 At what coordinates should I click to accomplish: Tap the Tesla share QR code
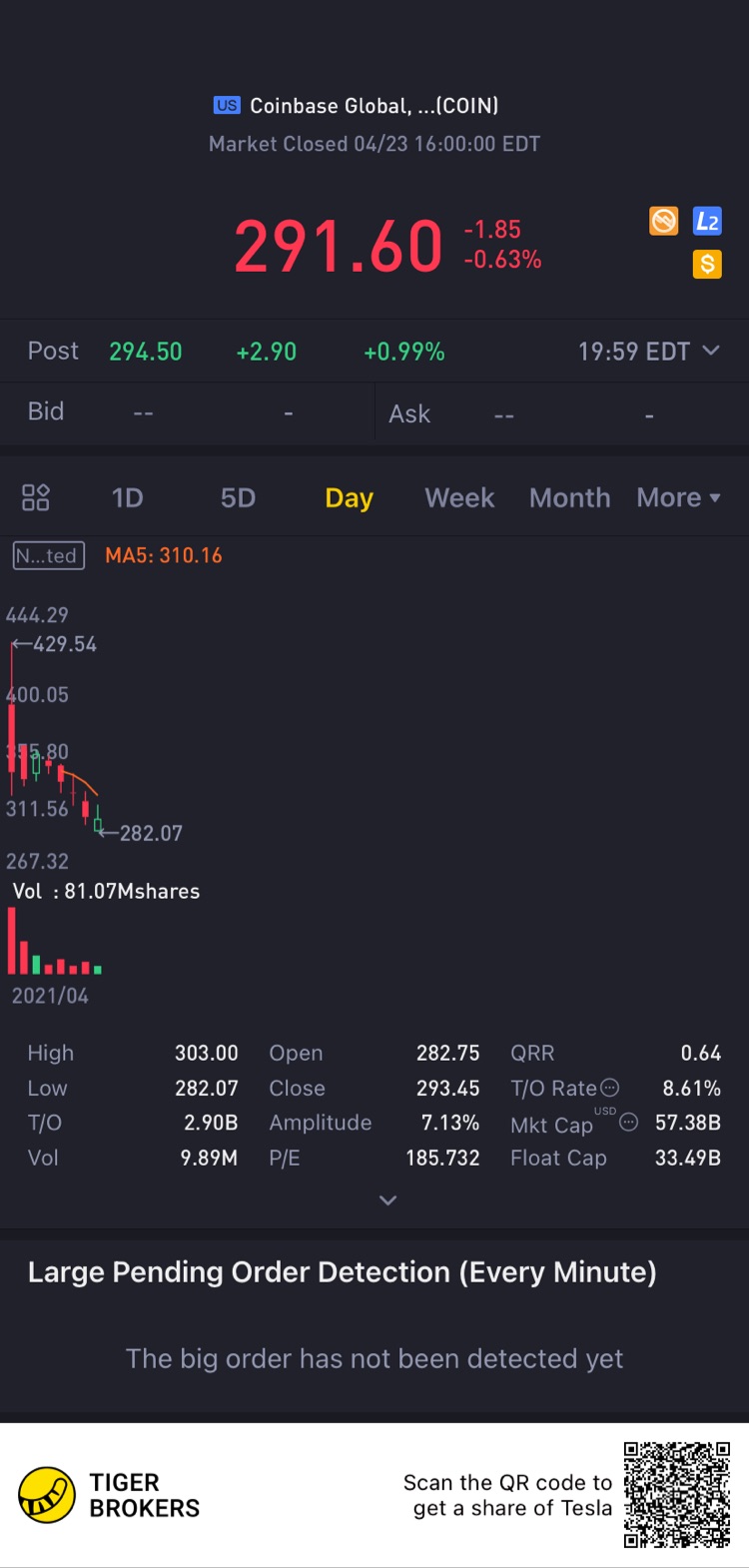(x=677, y=1495)
